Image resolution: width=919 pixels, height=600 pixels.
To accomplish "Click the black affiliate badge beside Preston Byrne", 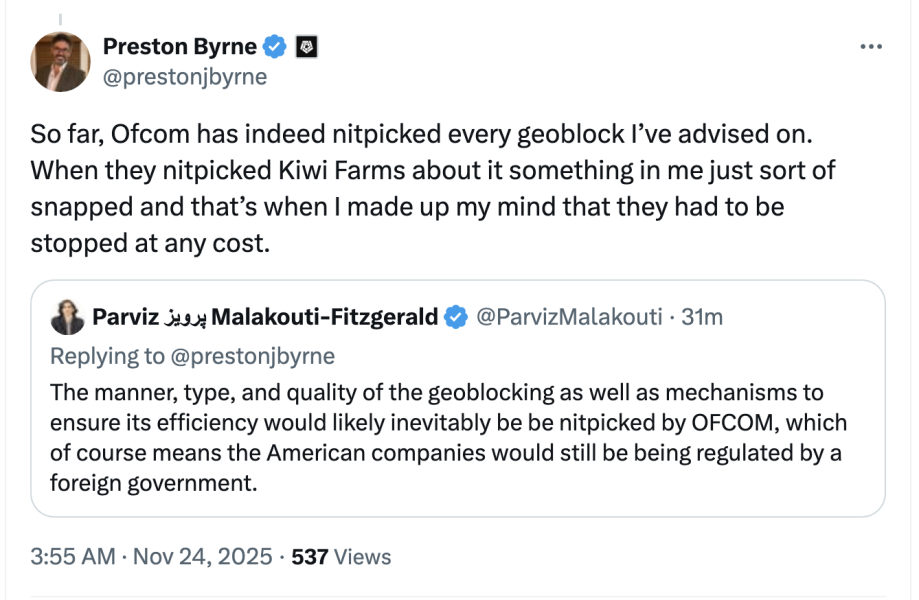I will click(307, 47).
